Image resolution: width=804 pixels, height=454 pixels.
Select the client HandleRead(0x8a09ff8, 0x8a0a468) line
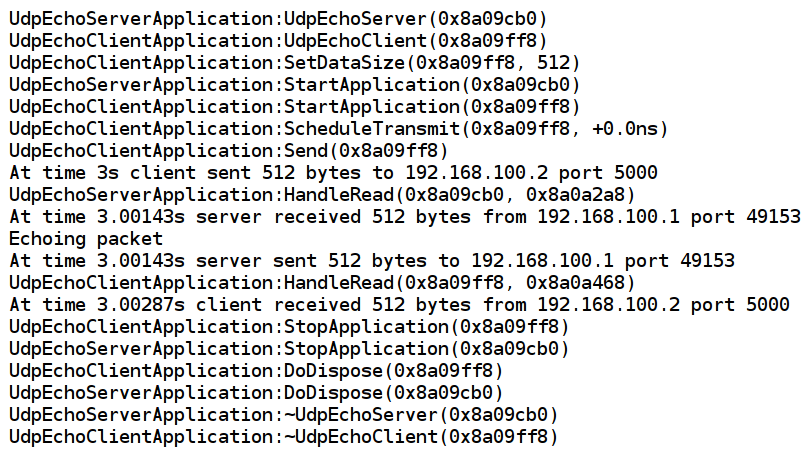322,282
